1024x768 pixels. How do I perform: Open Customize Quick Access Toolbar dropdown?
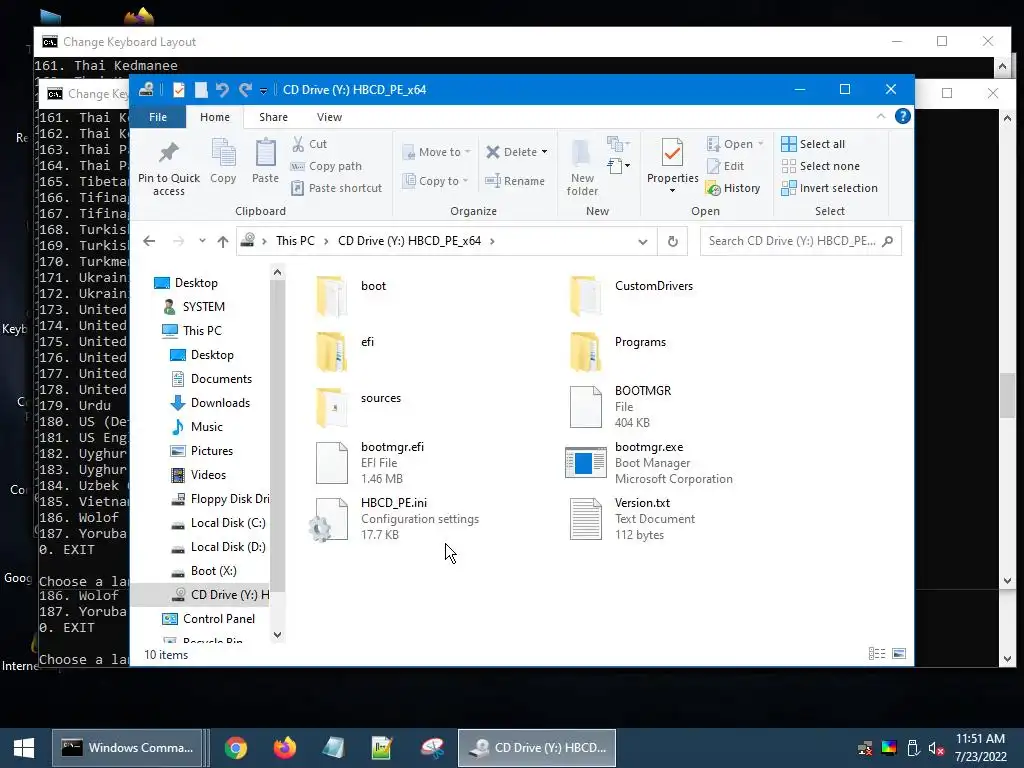coord(263,90)
